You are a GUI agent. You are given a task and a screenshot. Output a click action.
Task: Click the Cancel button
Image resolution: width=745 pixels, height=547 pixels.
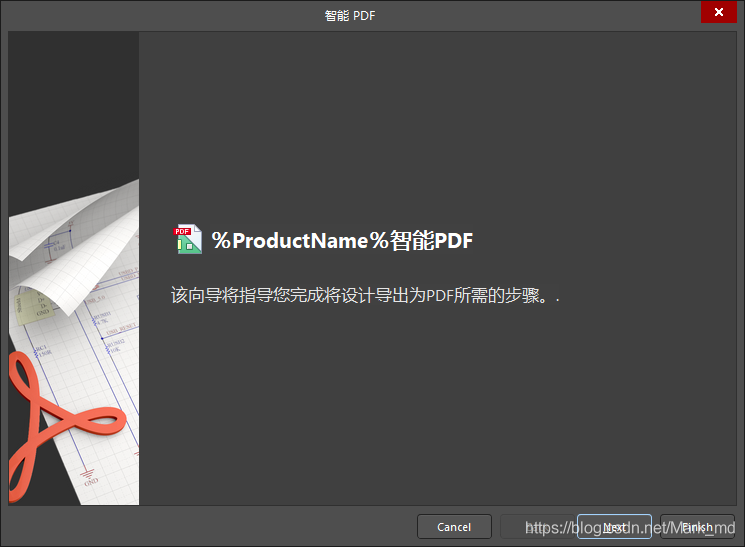tap(454, 527)
